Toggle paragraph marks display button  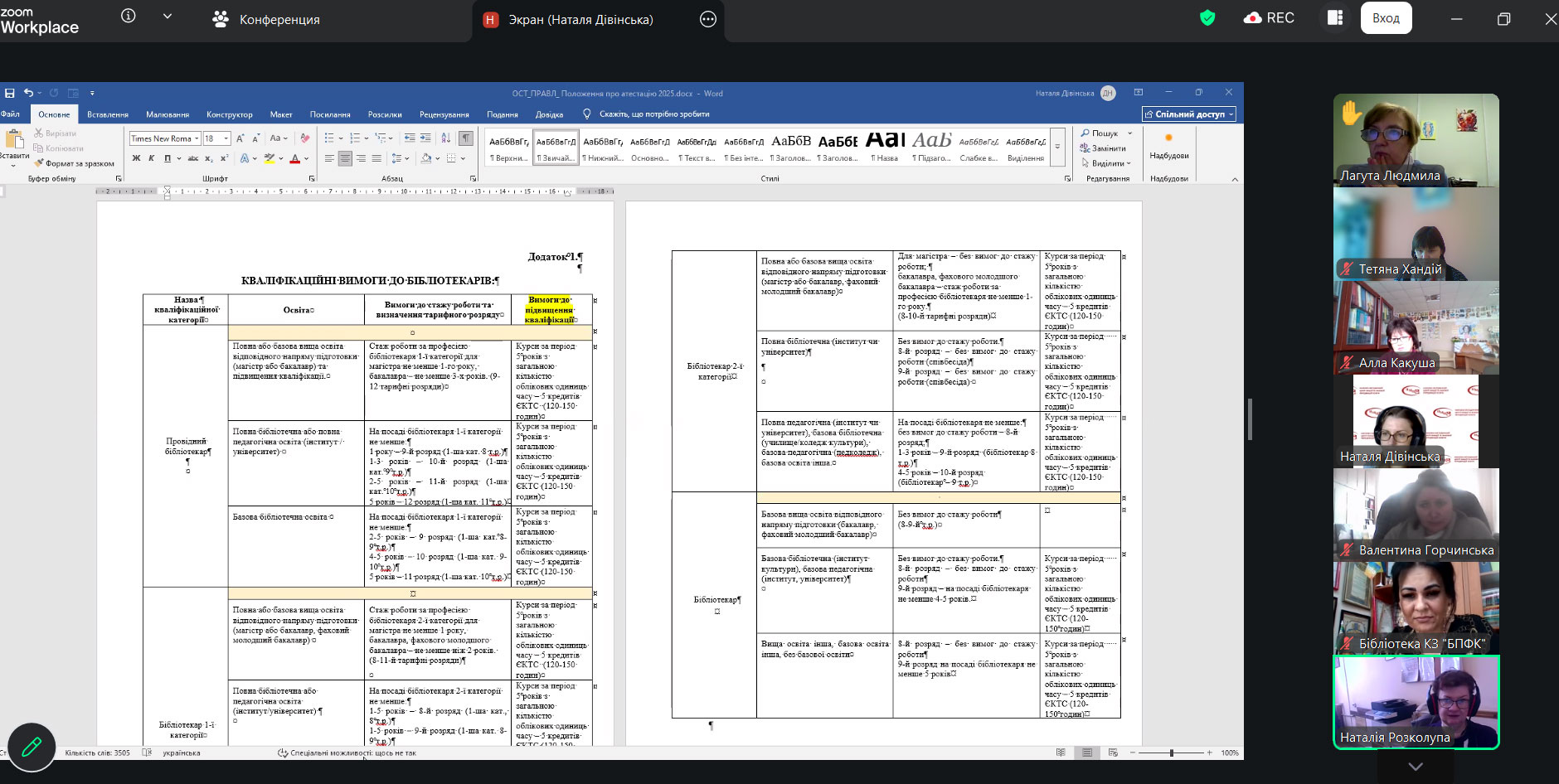466,138
